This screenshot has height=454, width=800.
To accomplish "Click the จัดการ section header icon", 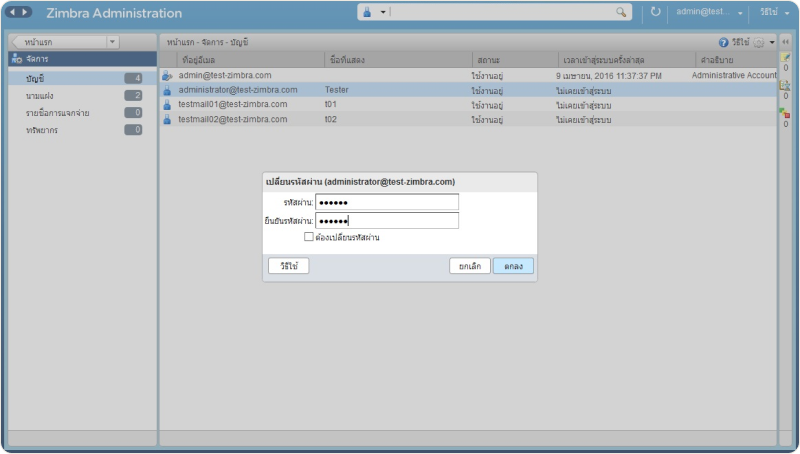I will point(16,59).
